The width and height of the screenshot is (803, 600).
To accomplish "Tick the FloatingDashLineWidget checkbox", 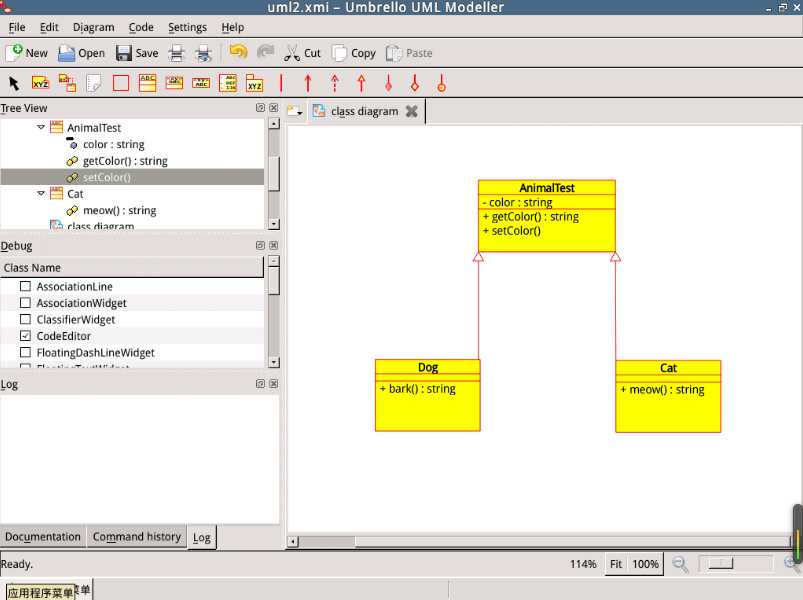I will click(x=25, y=352).
